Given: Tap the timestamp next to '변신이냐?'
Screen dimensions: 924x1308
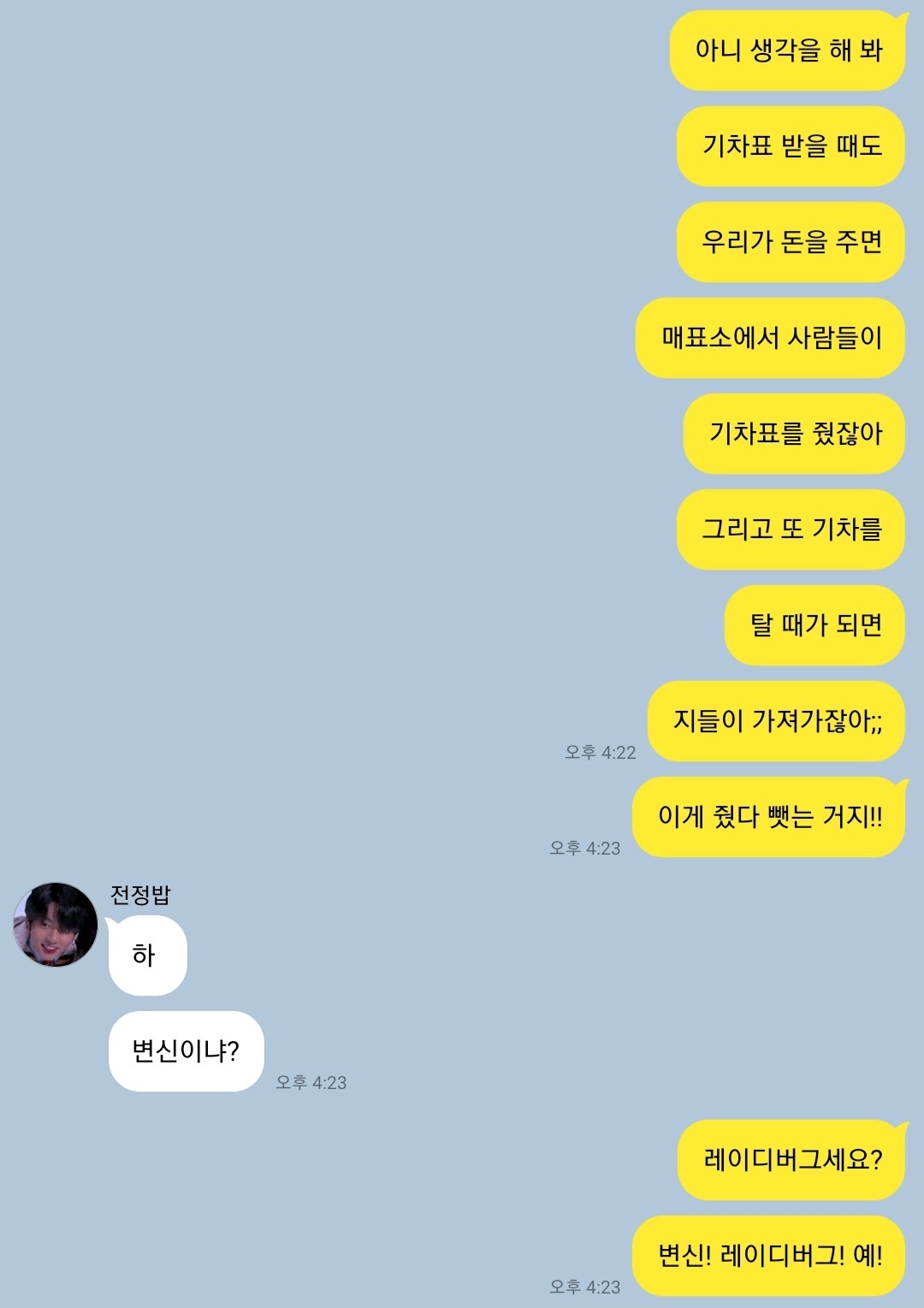Looking at the screenshot, I should 311,1083.
